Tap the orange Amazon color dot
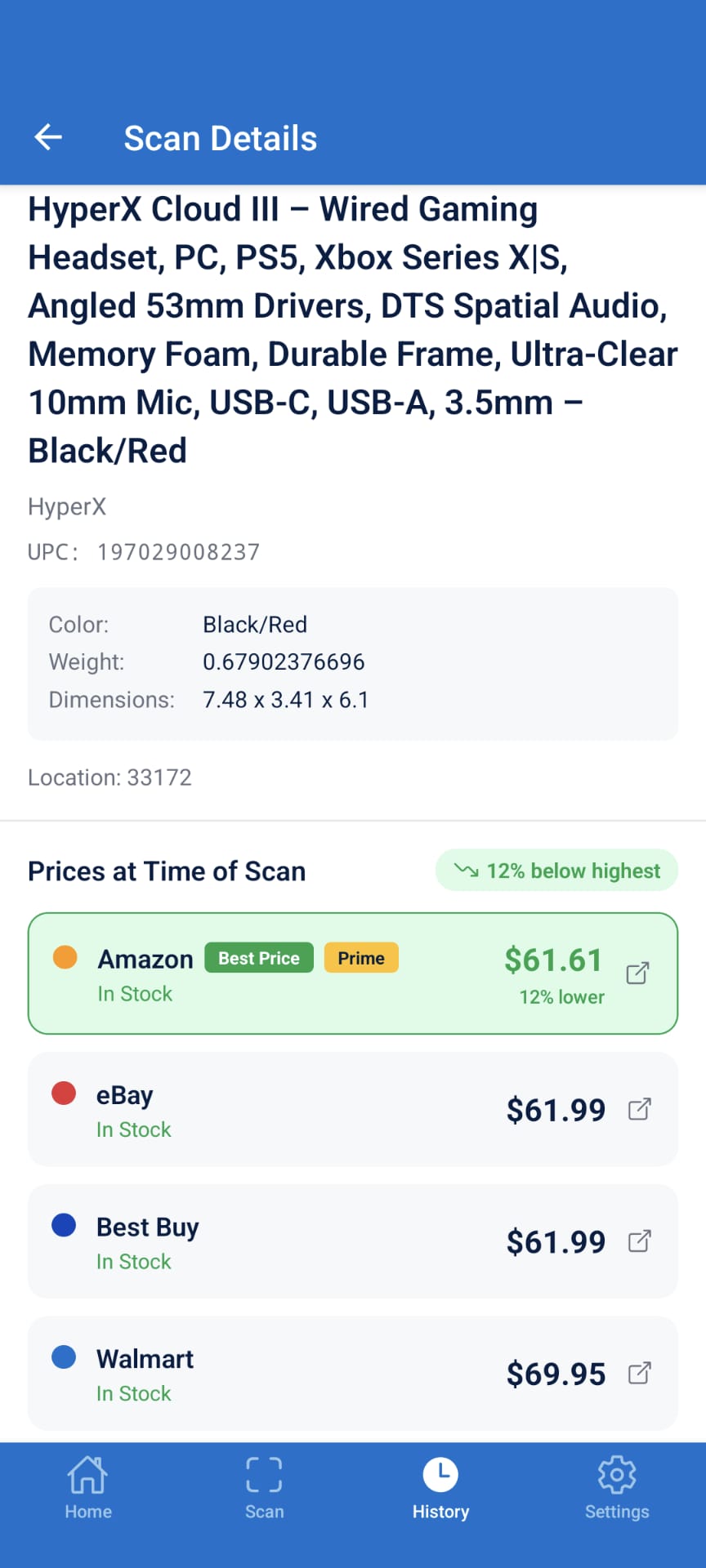Image resolution: width=706 pixels, height=1568 pixels. (x=65, y=957)
